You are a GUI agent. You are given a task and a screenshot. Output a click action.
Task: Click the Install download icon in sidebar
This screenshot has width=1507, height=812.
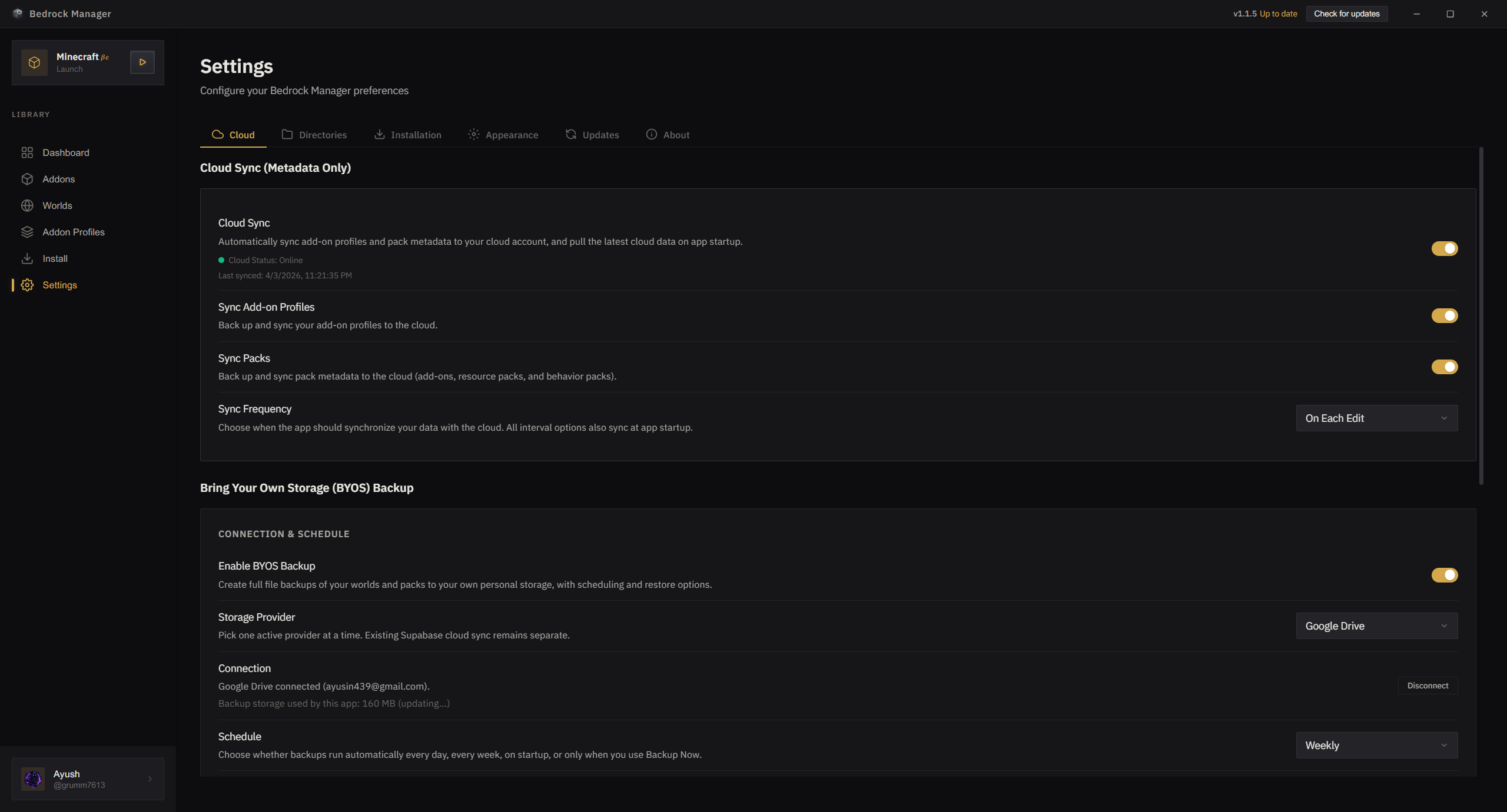point(27,259)
